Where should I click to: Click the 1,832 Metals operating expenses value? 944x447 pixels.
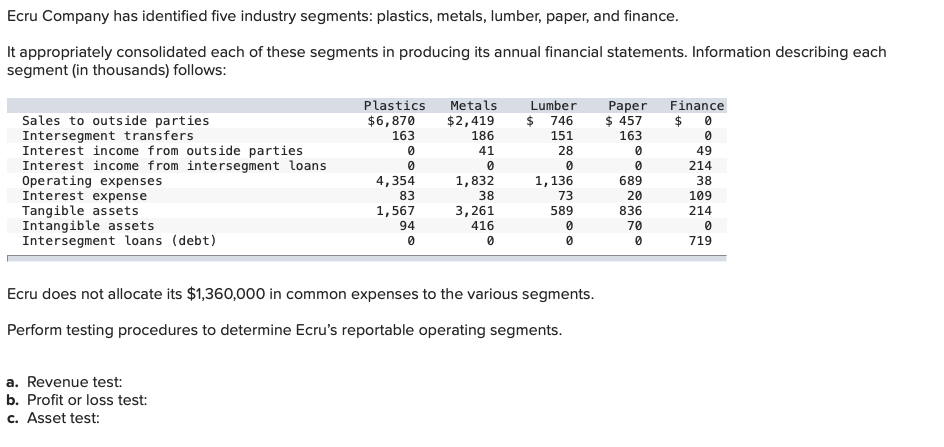[x=474, y=181]
